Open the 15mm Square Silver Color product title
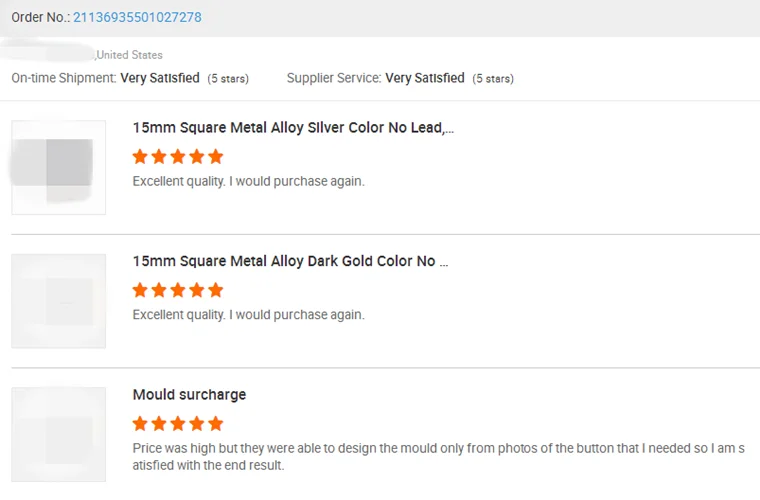 (x=293, y=128)
